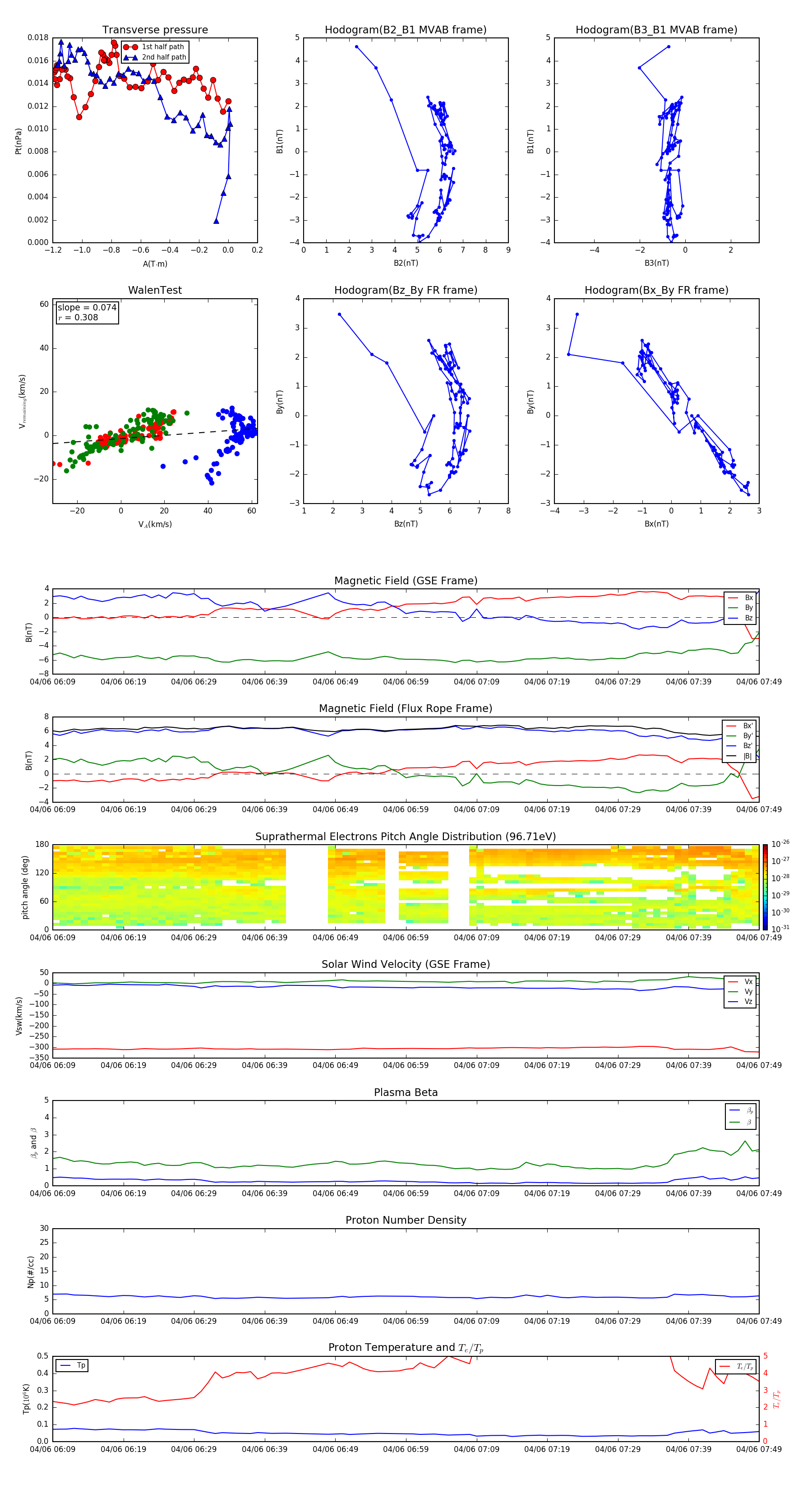Select the "B3(nT)" x-axis label
This screenshot has height=1489, width=812.
[x=656, y=263]
